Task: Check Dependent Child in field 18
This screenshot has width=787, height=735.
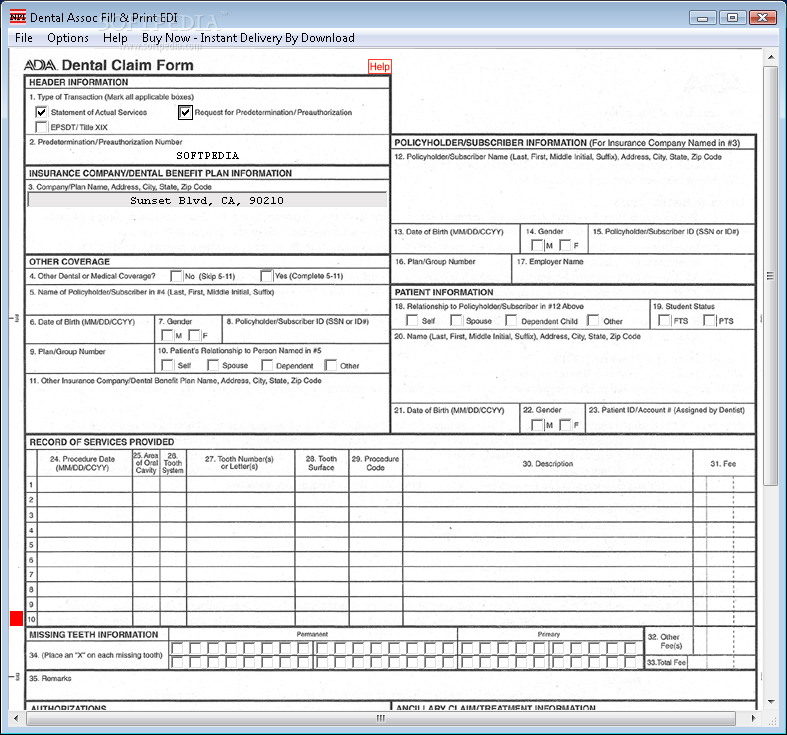Action: (511, 320)
